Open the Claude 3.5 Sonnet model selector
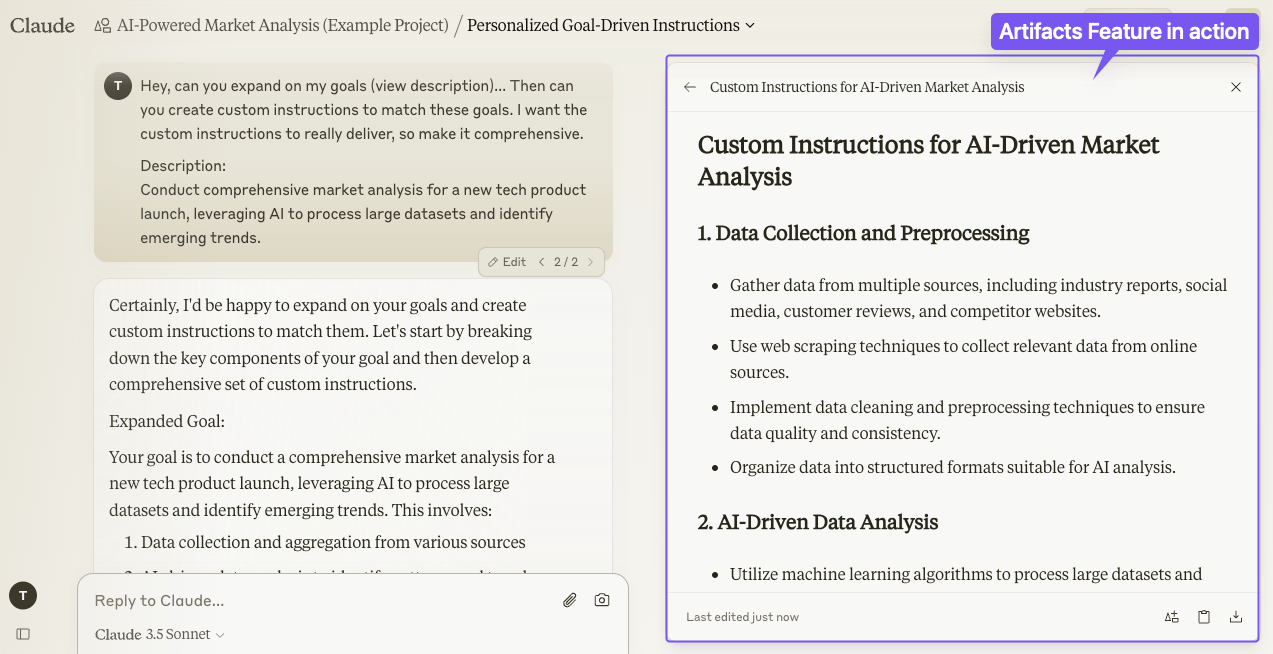Viewport: 1273px width, 654px height. tap(160, 635)
